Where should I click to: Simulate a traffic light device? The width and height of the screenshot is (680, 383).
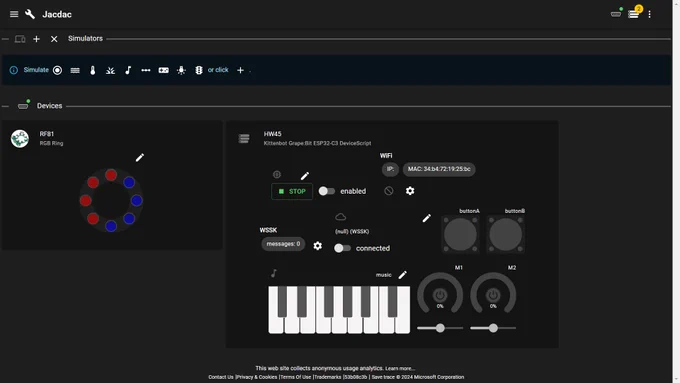(199, 70)
